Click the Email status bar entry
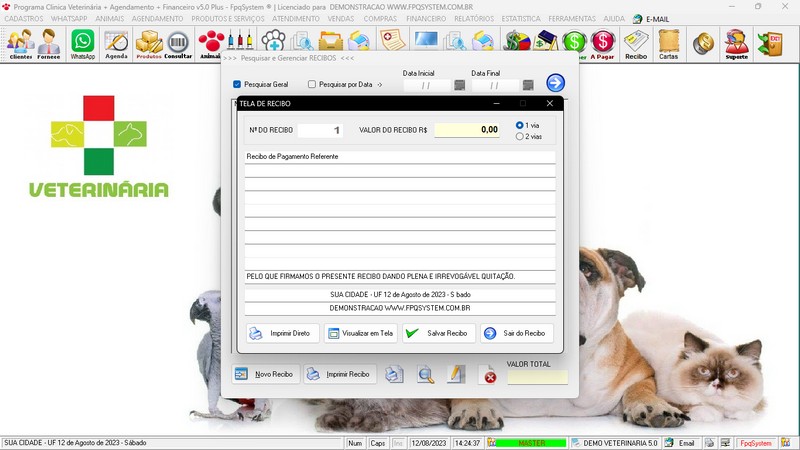The width and height of the screenshot is (800, 450). pyautogui.click(x=681, y=443)
